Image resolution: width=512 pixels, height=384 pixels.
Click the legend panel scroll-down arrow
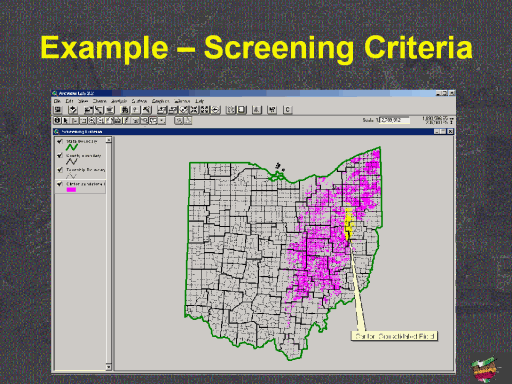tap(109, 367)
